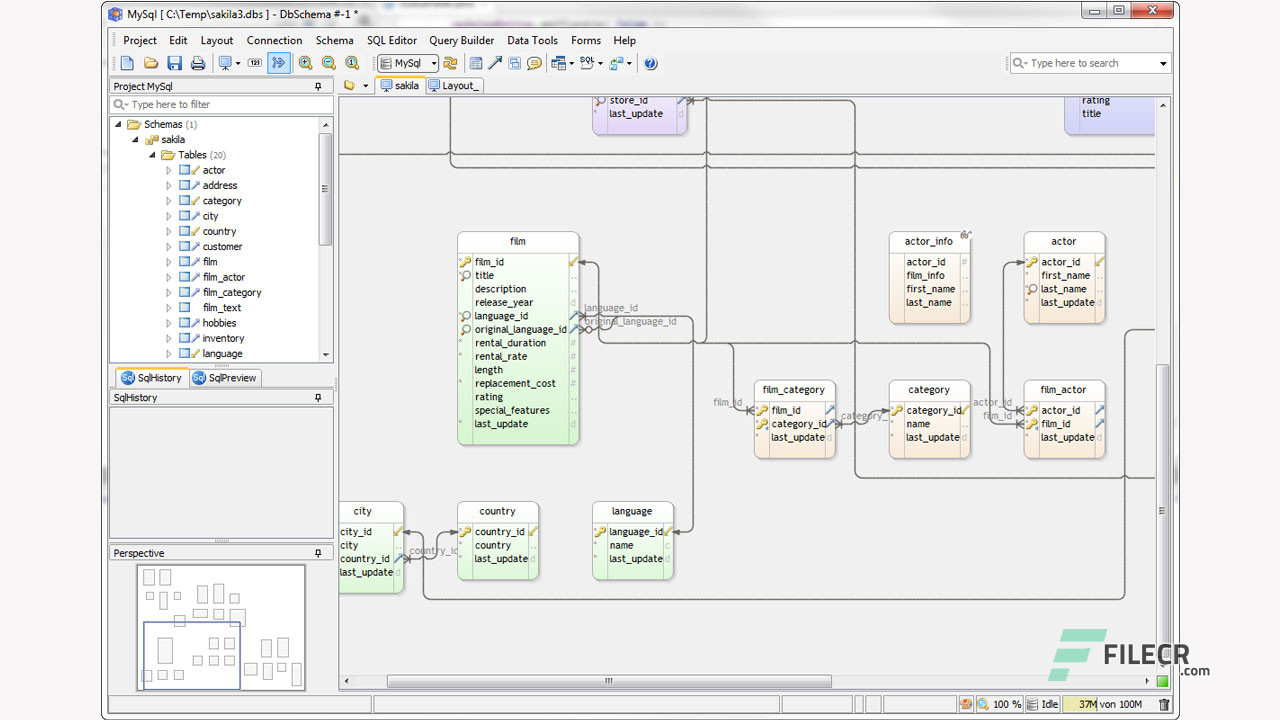Select the foreign key arrow tool
The image size is (1280, 720).
495,63
